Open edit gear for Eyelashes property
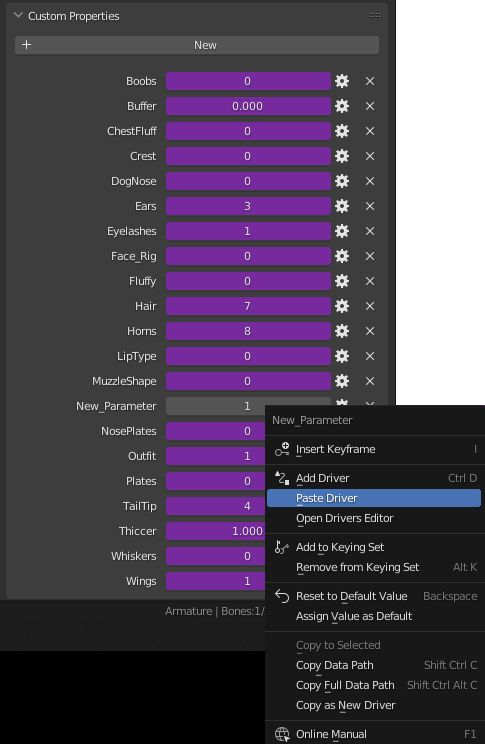485x744 pixels. click(x=342, y=231)
